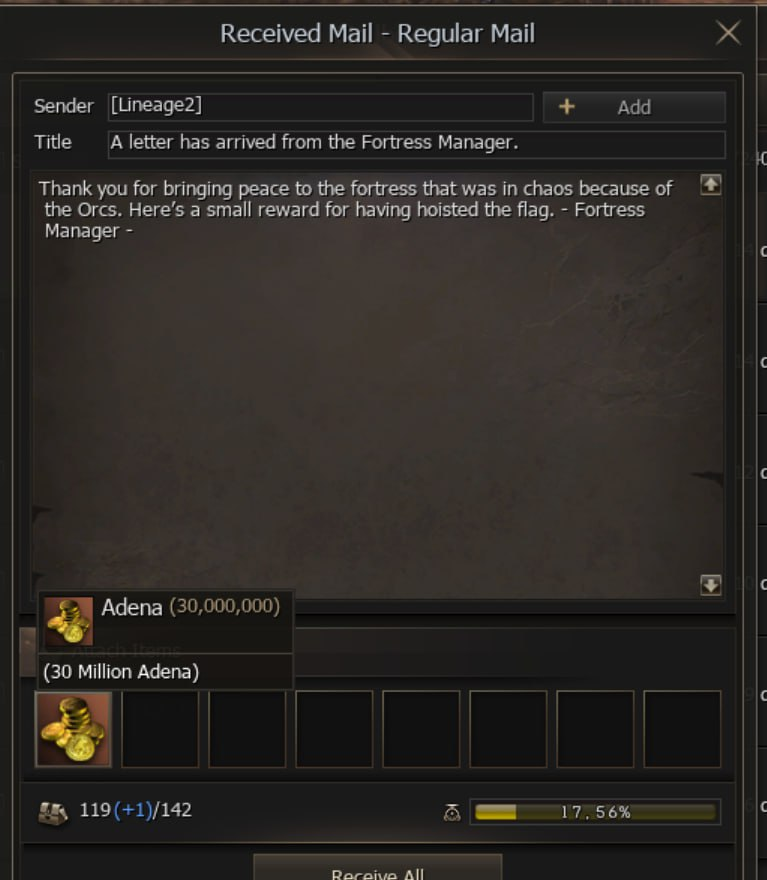Image resolution: width=767 pixels, height=880 pixels.
Task: Add sender Lineage2 to contacts
Action: 634,107
